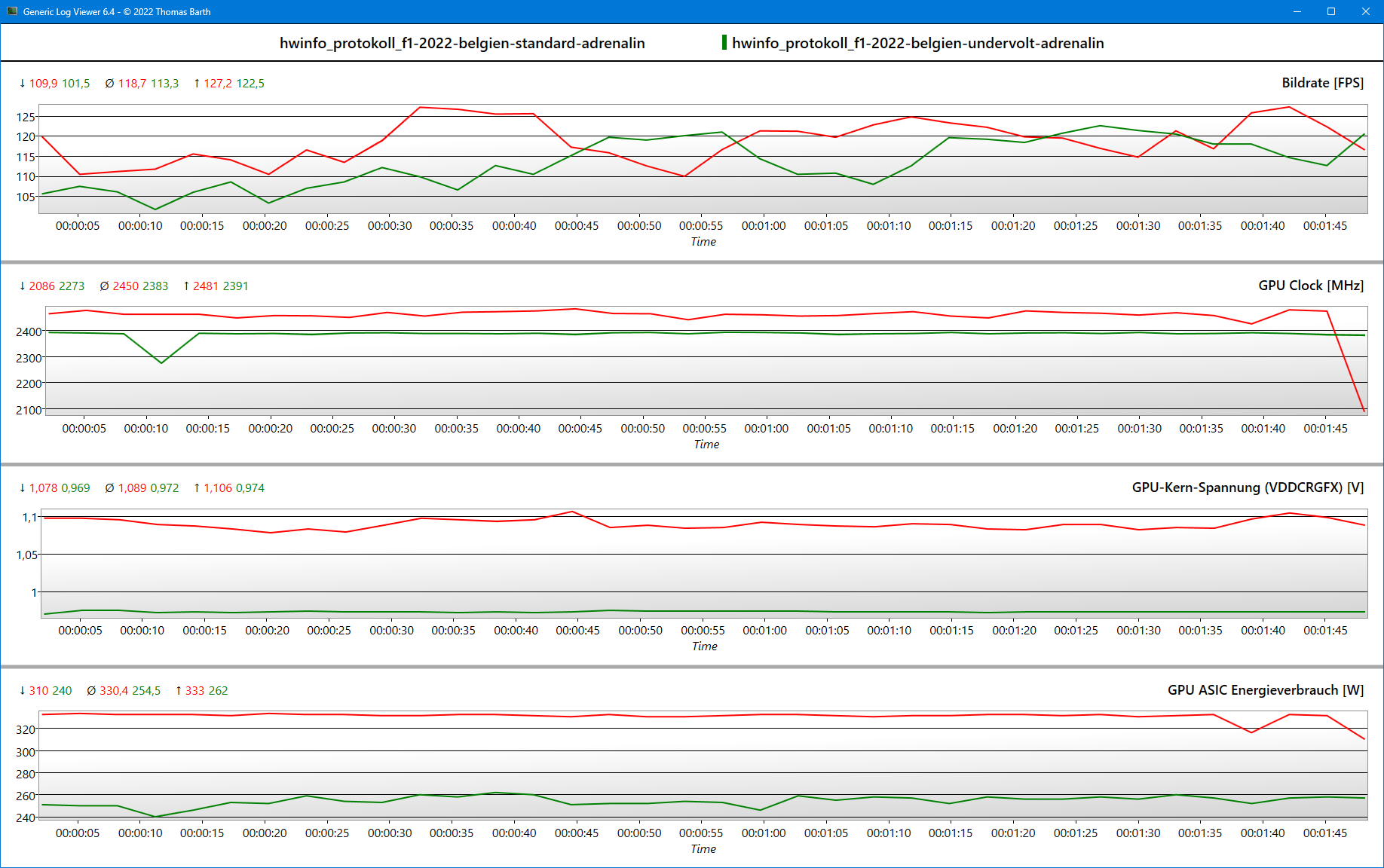Toggle the green minimum value 2273 in GPU Clock stats

(x=74, y=286)
